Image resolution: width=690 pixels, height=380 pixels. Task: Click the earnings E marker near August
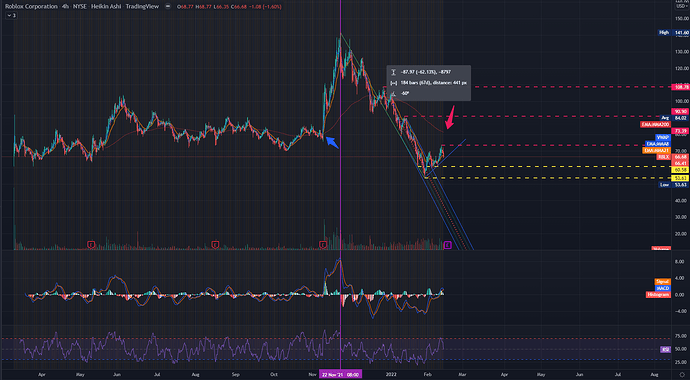click(216, 245)
